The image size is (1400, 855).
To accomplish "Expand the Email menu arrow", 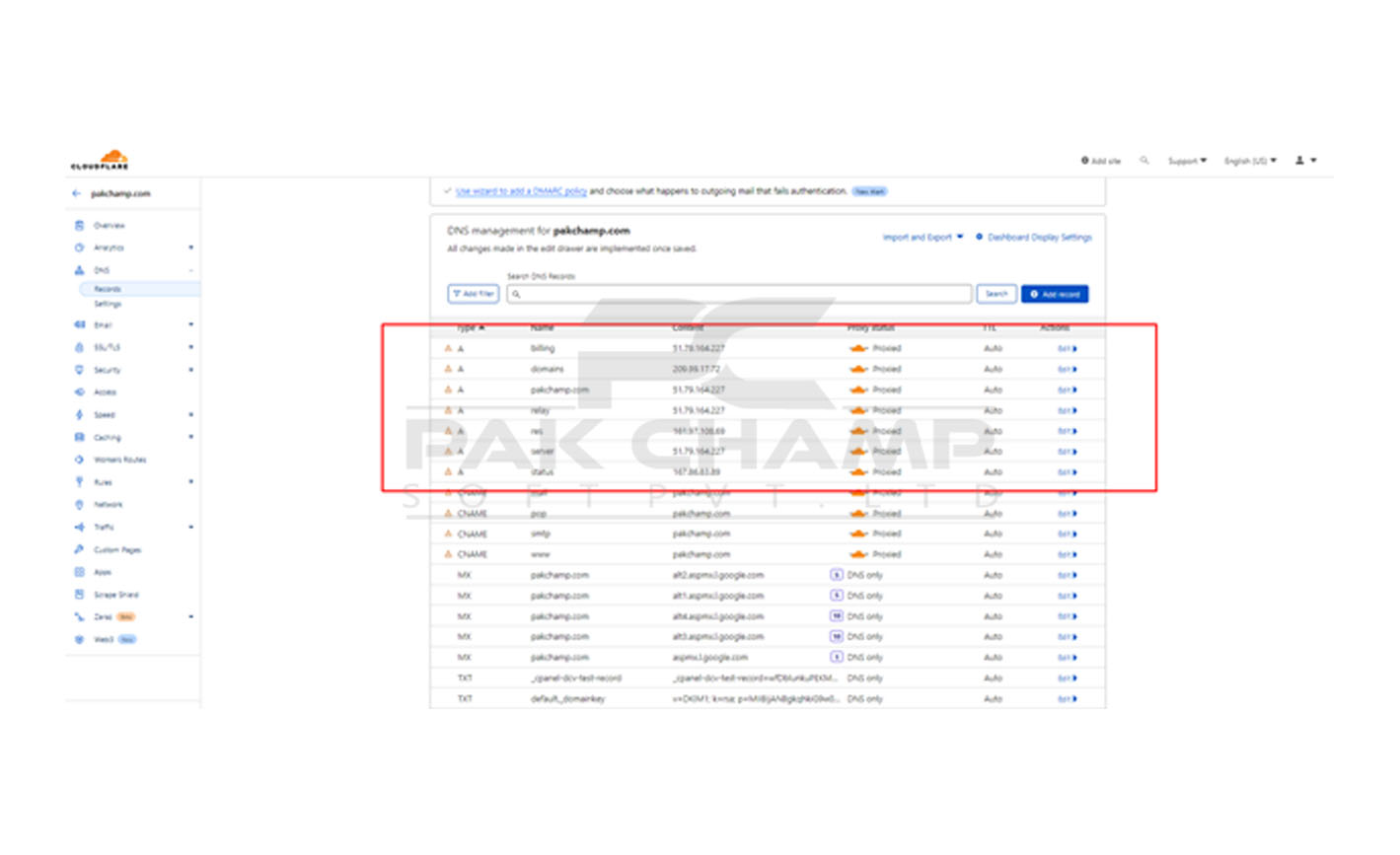I will pos(190,324).
